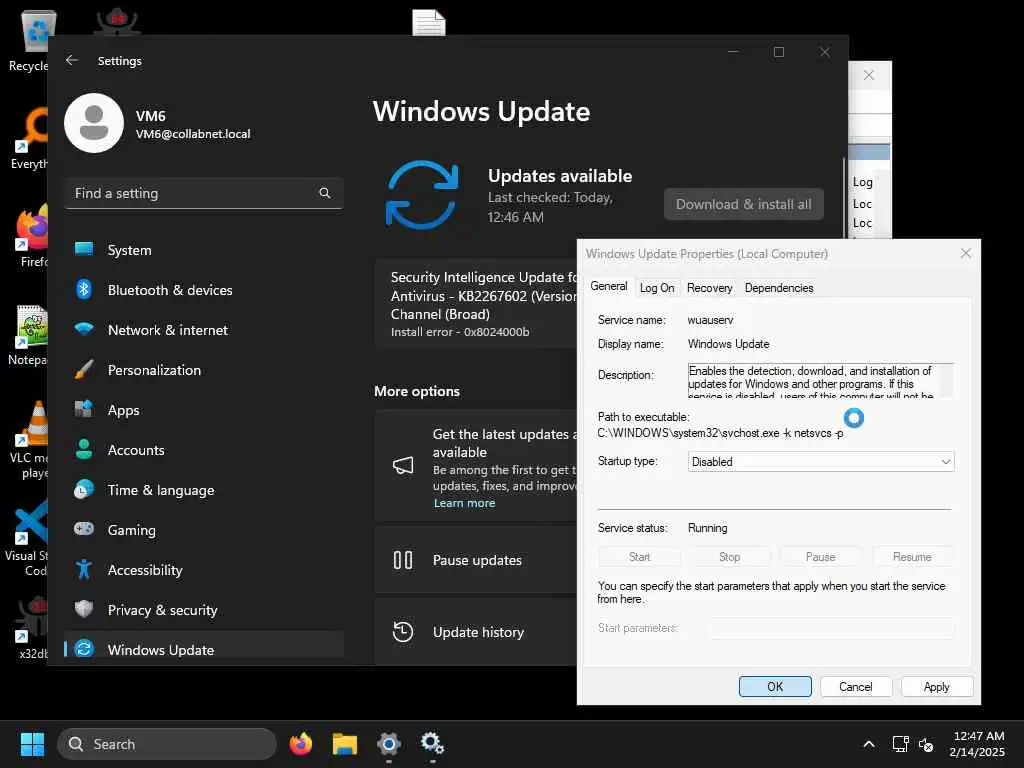Switch to the Recovery tab
The height and width of the screenshot is (768, 1024).
(709, 287)
